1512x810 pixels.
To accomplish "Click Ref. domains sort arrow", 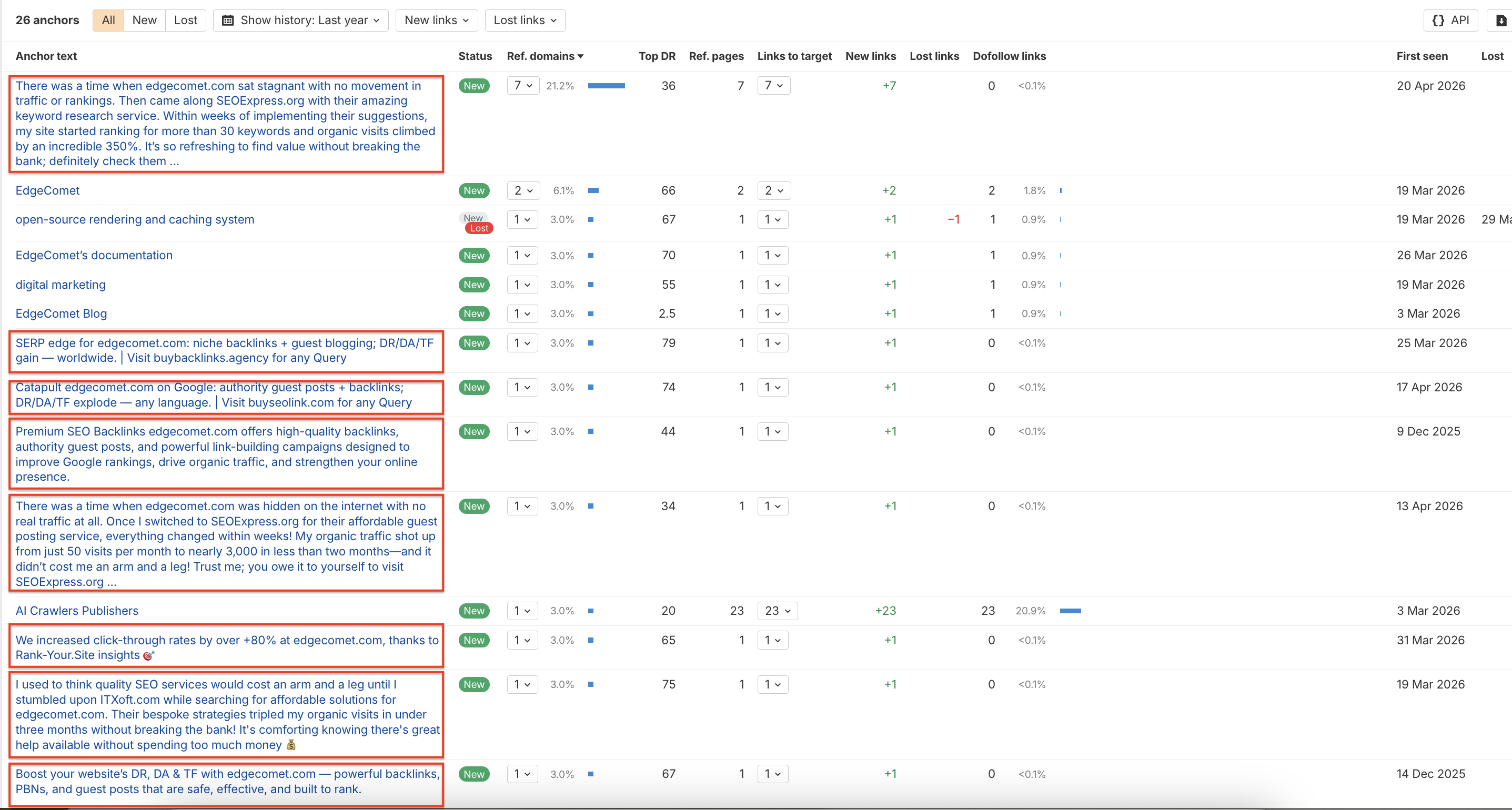I will click(x=580, y=56).
